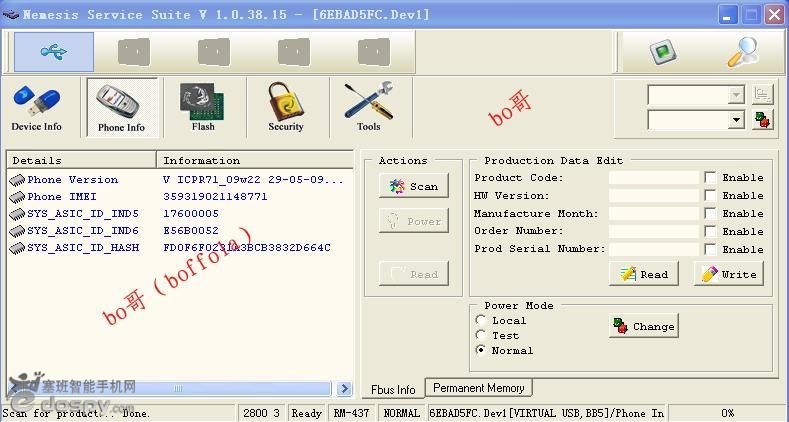Click the second disabled connection slot icon
This screenshot has height=422, width=789.
[x=134, y=52]
